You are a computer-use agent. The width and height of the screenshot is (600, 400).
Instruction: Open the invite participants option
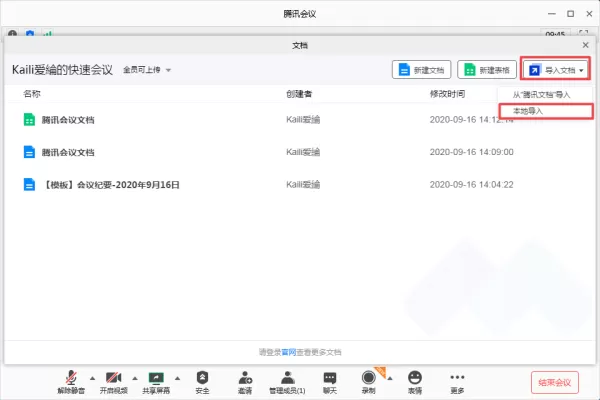pos(245,382)
